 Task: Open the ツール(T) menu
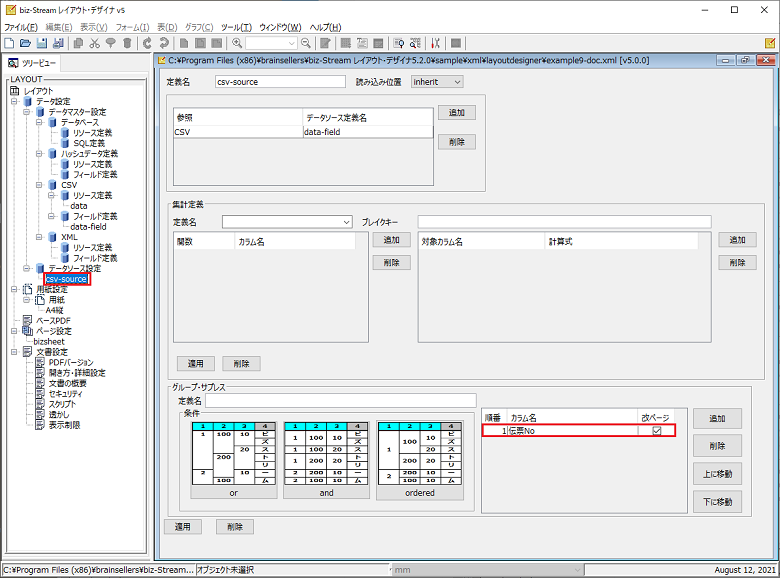click(236, 27)
